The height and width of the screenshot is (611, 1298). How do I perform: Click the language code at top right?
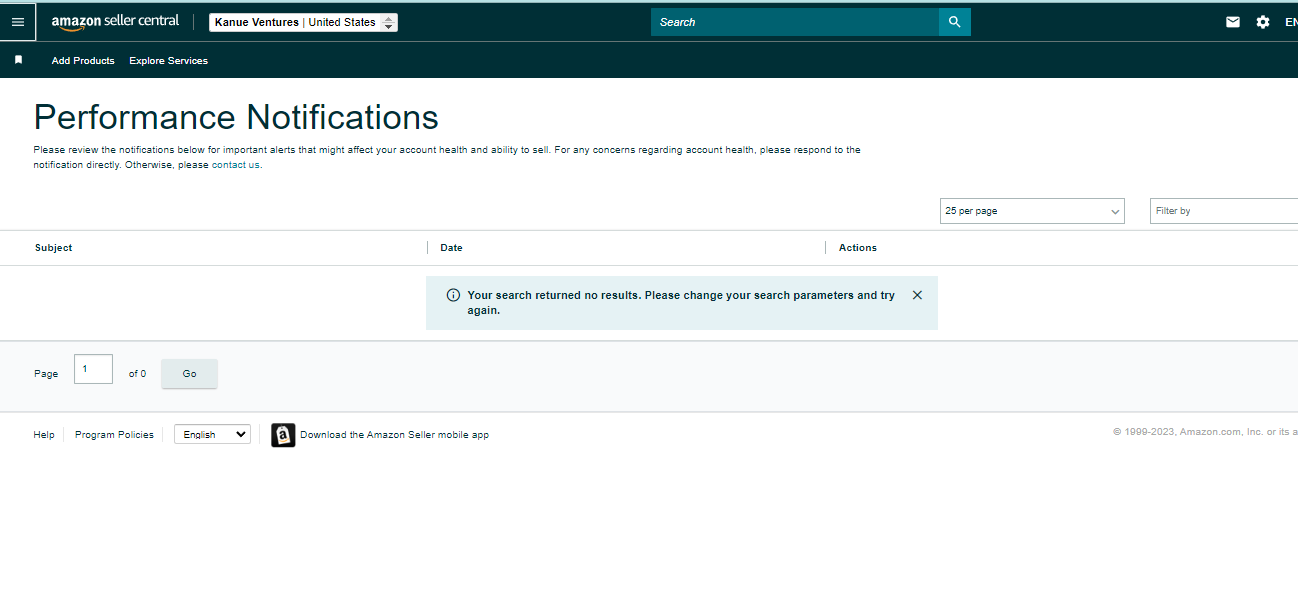(1291, 22)
